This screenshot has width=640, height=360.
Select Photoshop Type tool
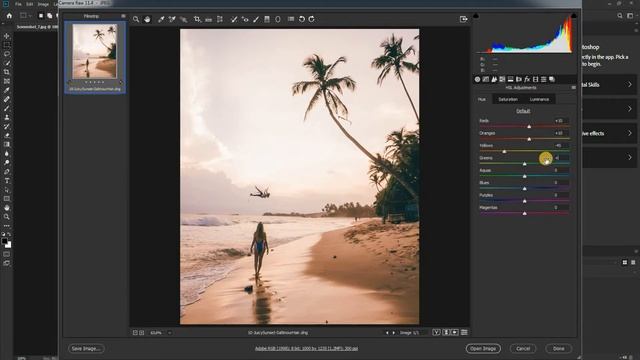tap(7, 181)
